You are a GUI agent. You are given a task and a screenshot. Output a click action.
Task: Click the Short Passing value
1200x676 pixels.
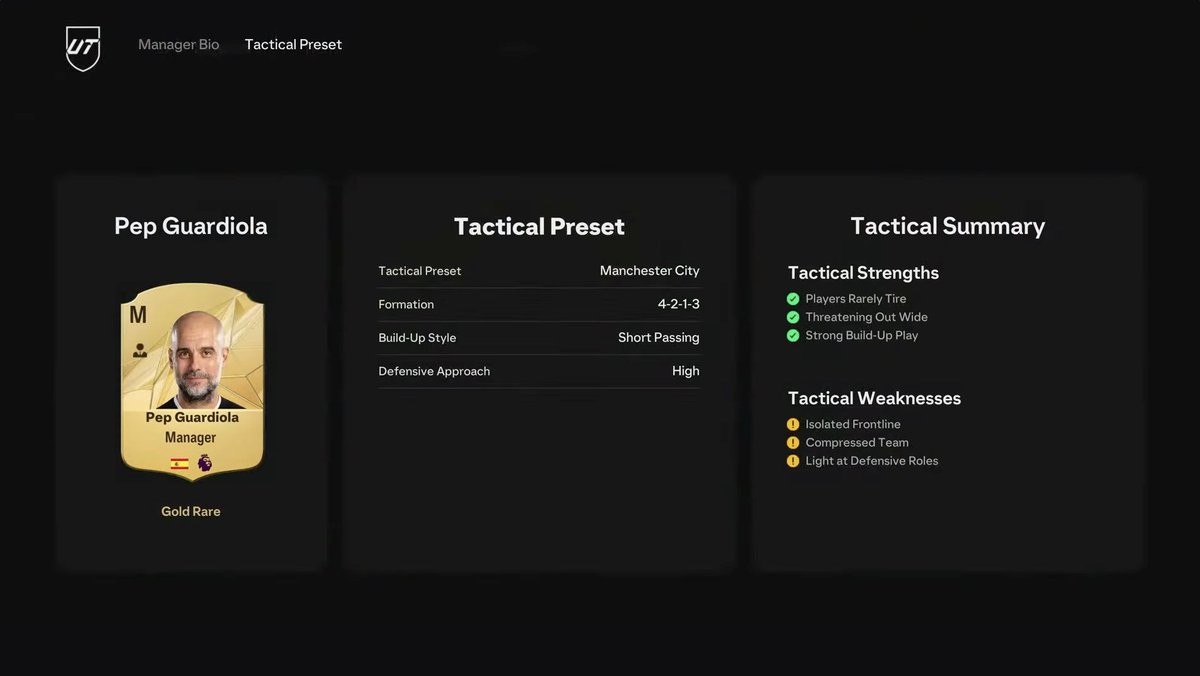pyautogui.click(x=659, y=337)
